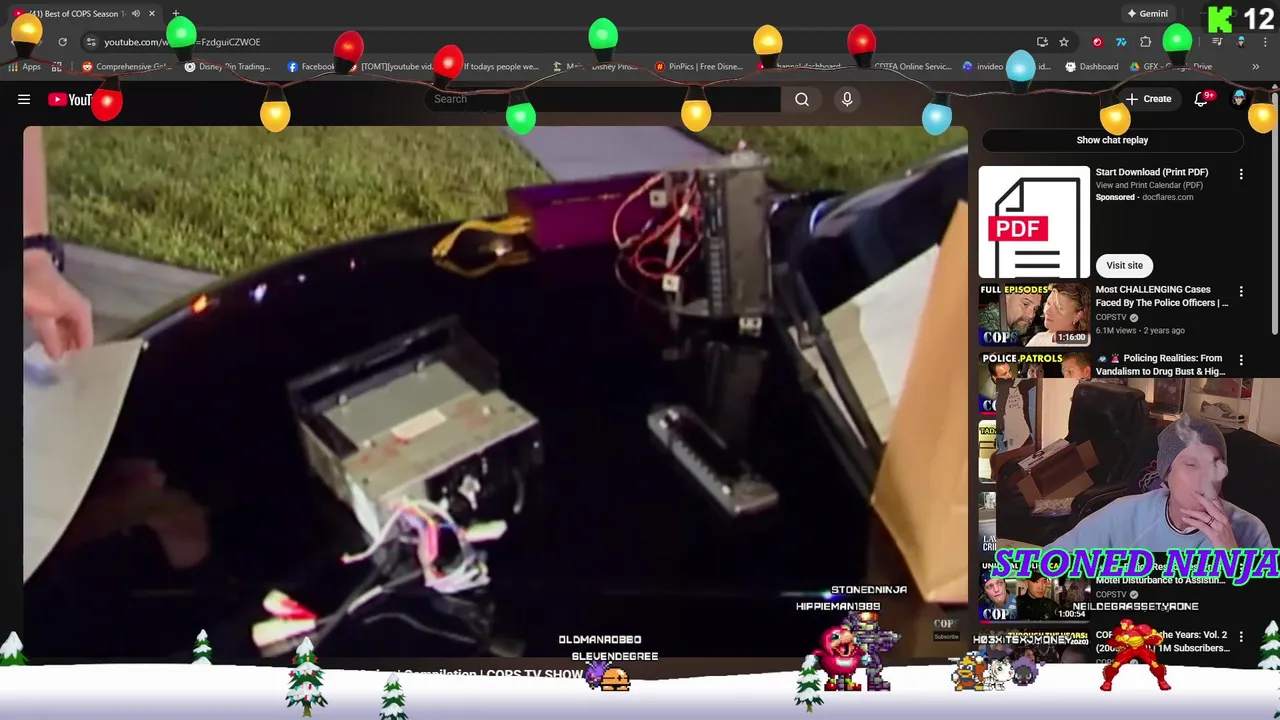The image size is (1280, 720).
Task: Bookmark this page with the star icon
Action: 1064,42
